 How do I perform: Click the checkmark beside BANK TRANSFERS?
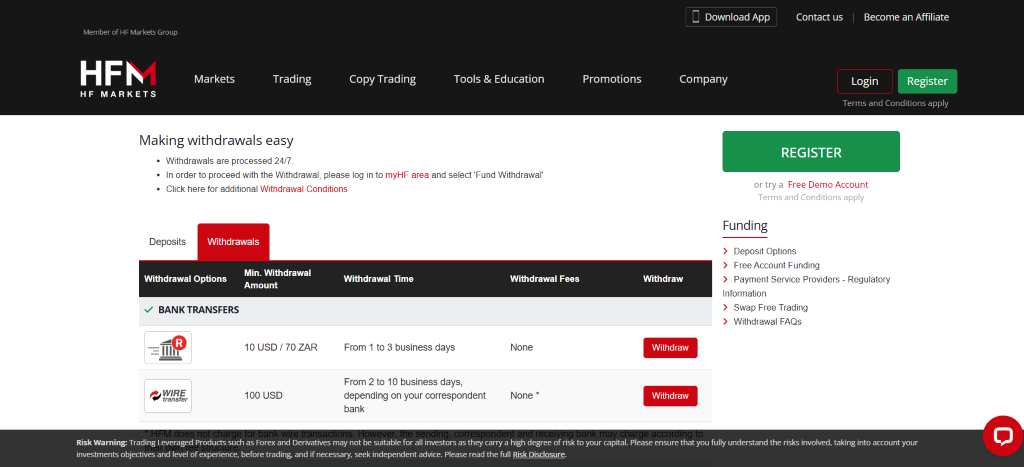click(x=149, y=310)
